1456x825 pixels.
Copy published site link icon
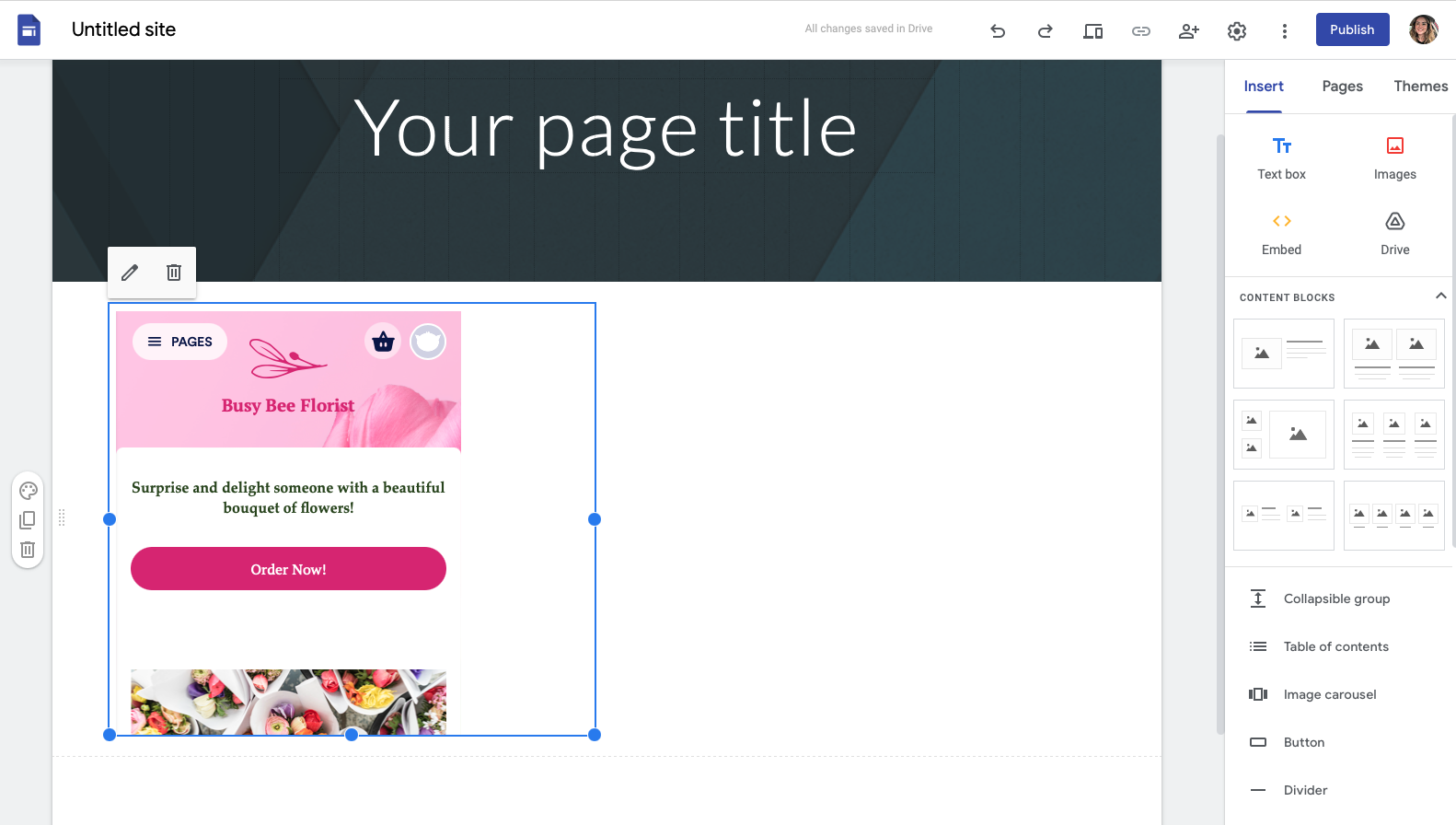point(1141,31)
